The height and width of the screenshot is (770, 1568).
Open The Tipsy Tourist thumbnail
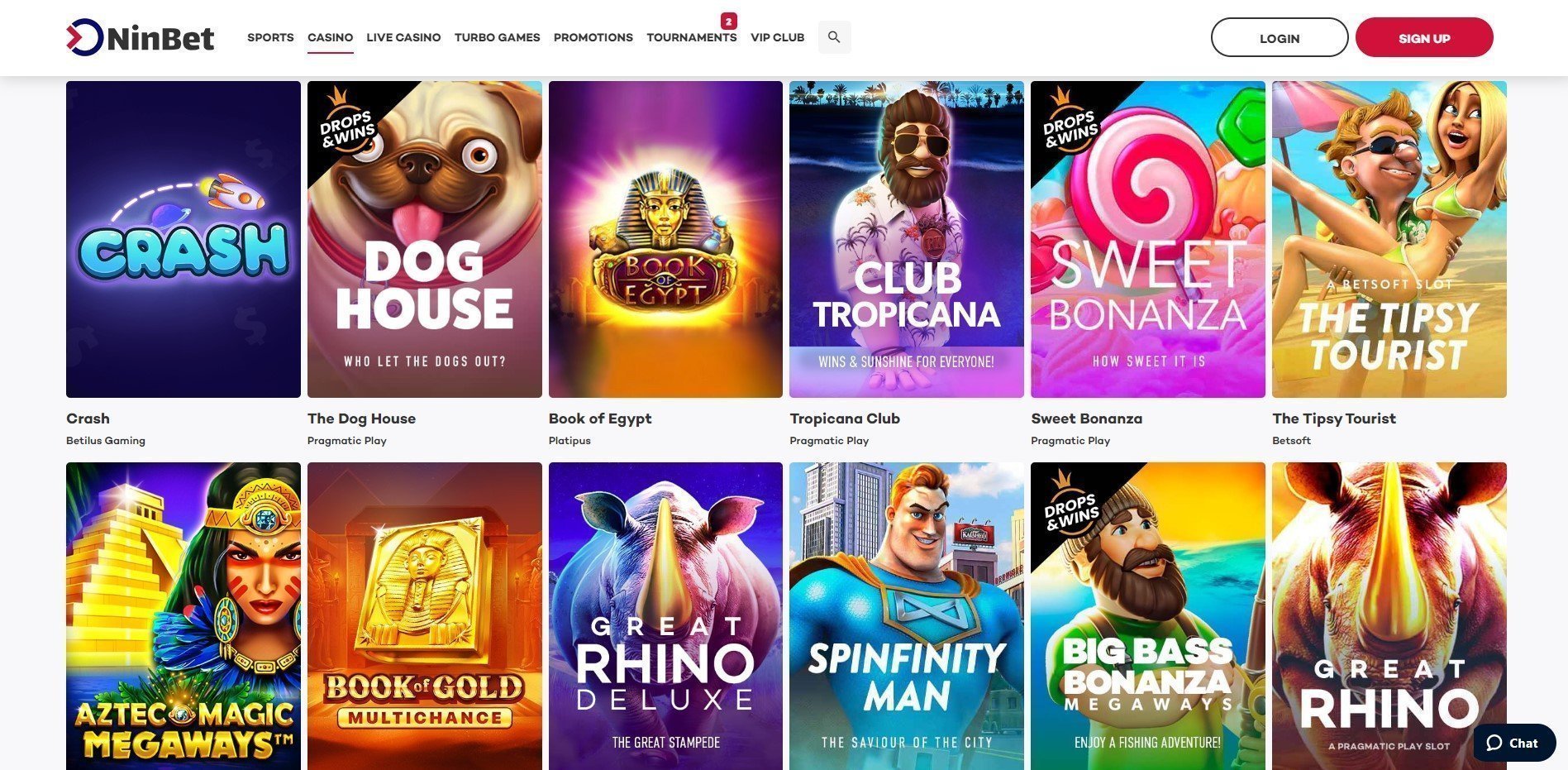tap(1389, 239)
